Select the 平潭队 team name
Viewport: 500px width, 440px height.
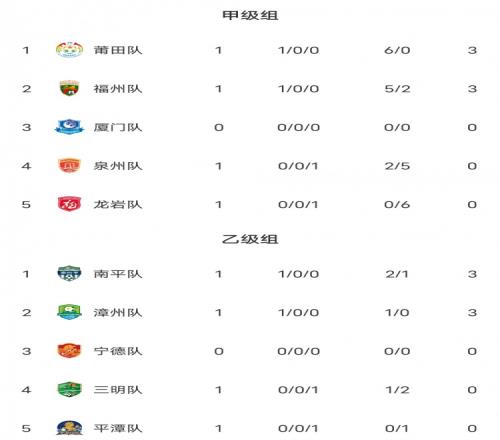tap(118, 428)
